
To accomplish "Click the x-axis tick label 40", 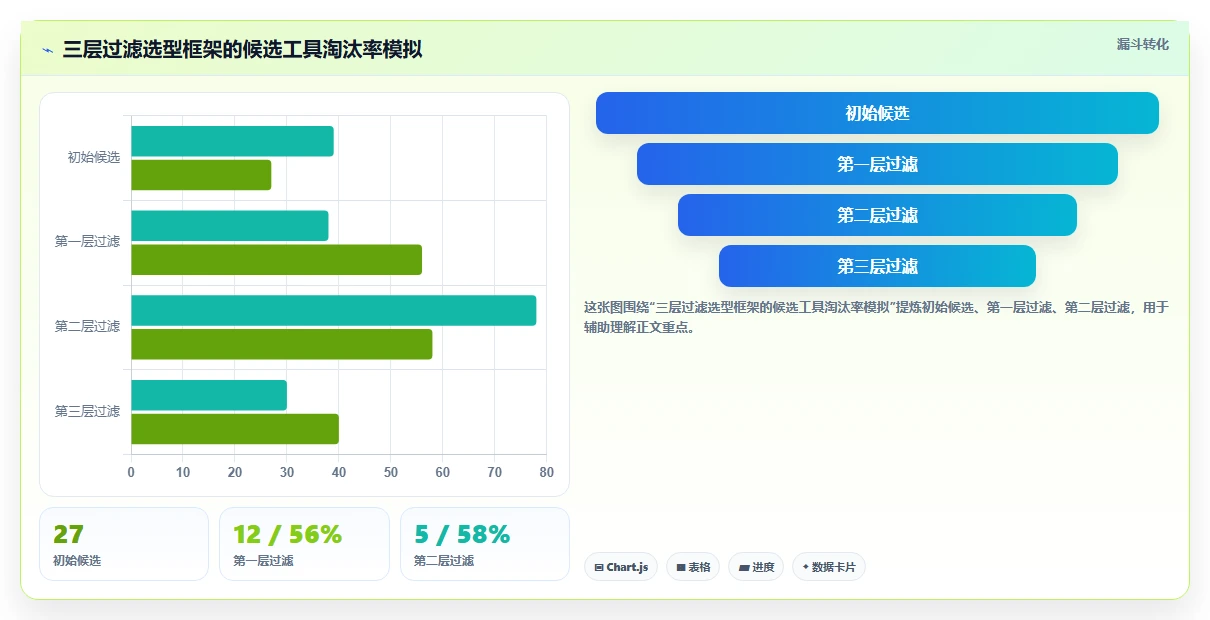I will click(339, 472).
